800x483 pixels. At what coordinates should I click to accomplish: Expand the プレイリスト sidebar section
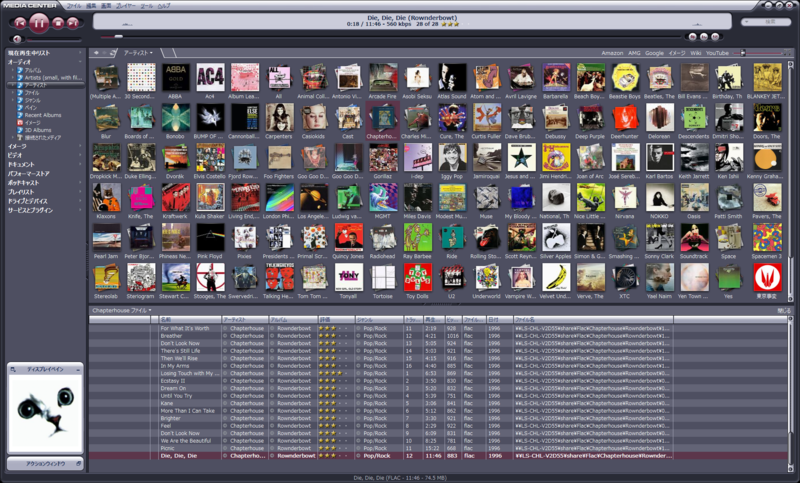coord(80,192)
